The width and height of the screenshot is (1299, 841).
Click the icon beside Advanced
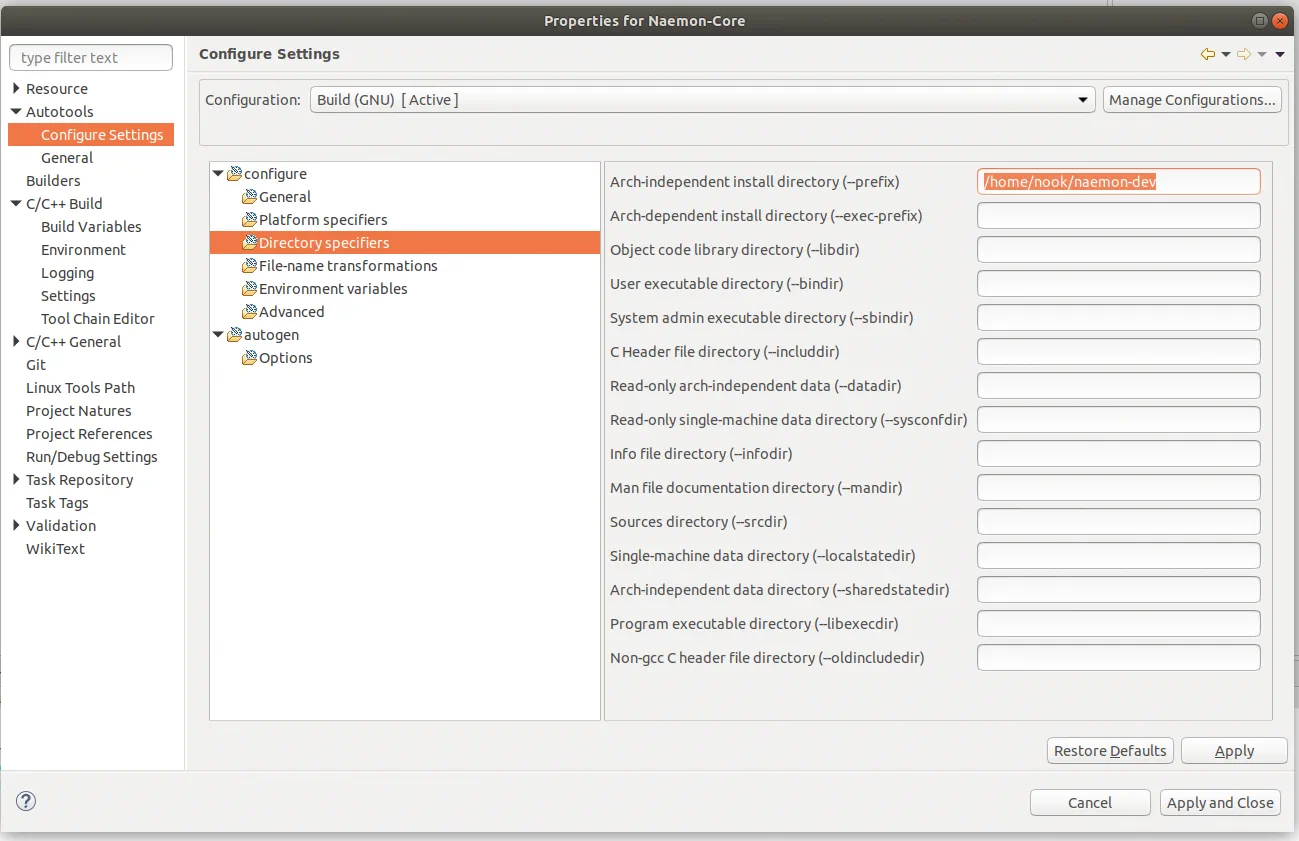coord(250,312)
